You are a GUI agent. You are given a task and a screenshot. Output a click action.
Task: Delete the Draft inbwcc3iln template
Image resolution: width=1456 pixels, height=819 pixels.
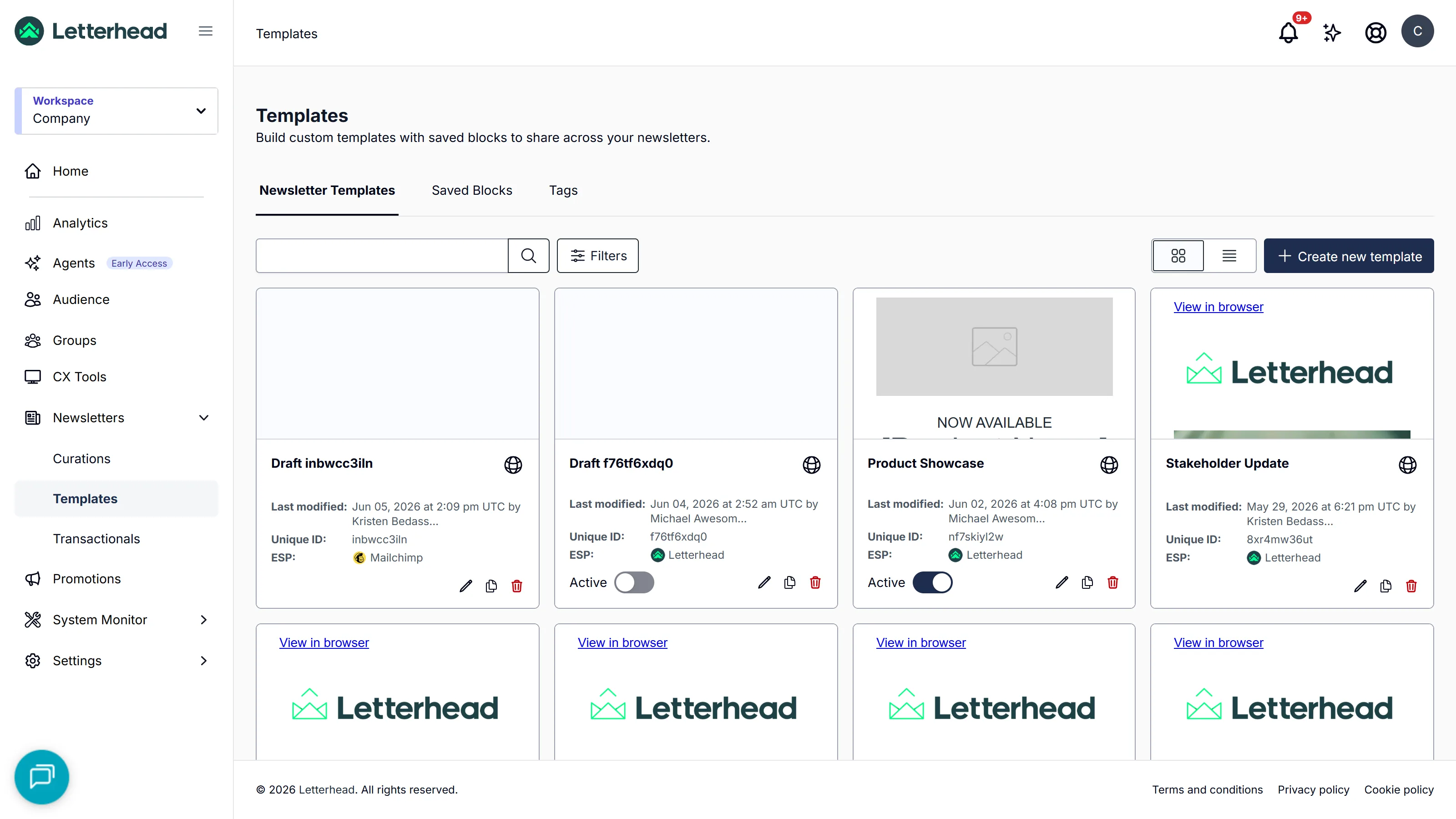(x=516, y=586)
